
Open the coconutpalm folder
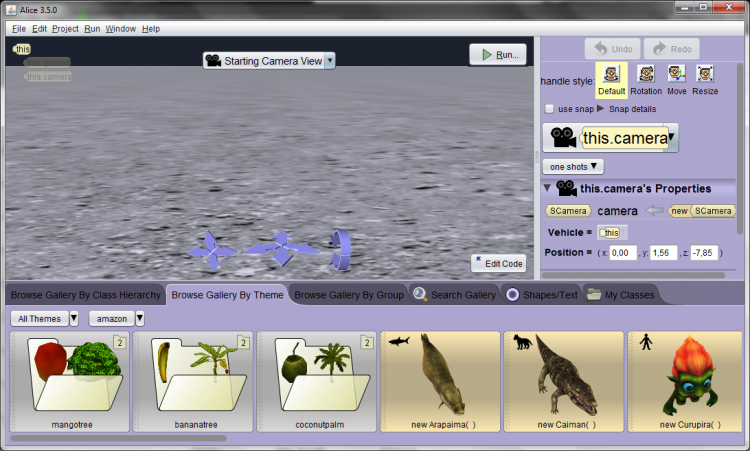pos(317,382)
